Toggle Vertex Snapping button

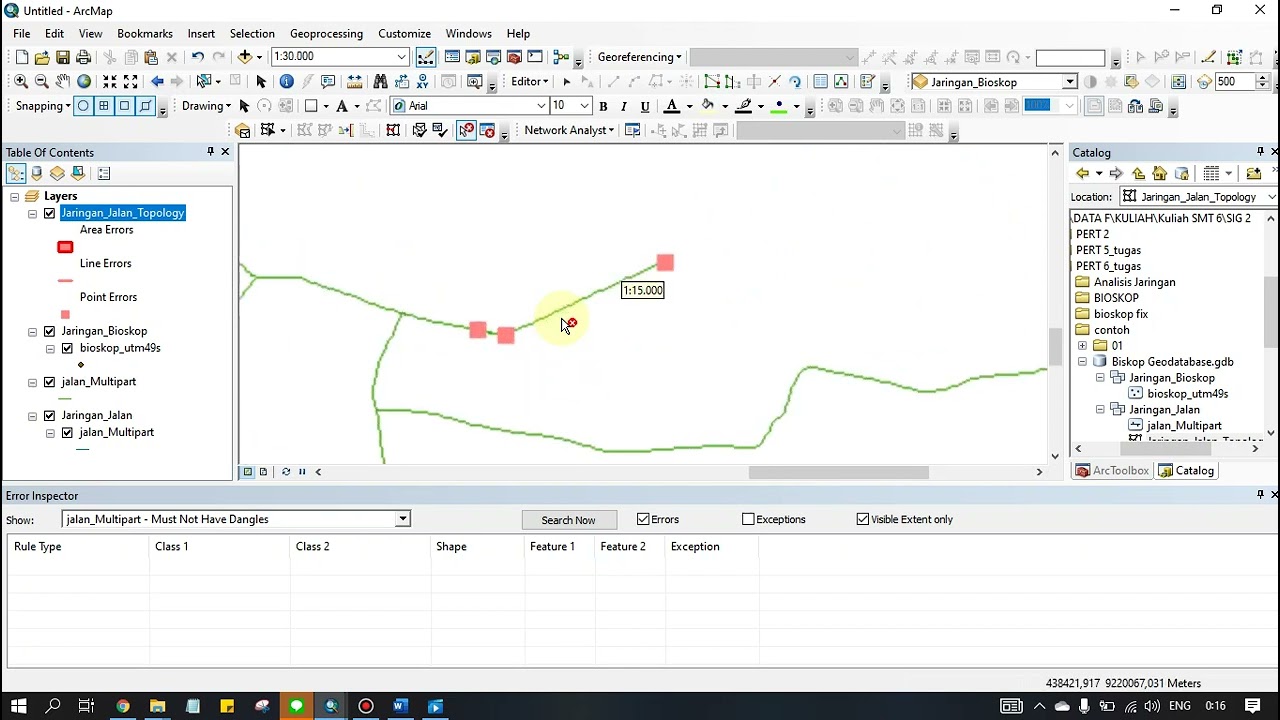click(125, 106)
